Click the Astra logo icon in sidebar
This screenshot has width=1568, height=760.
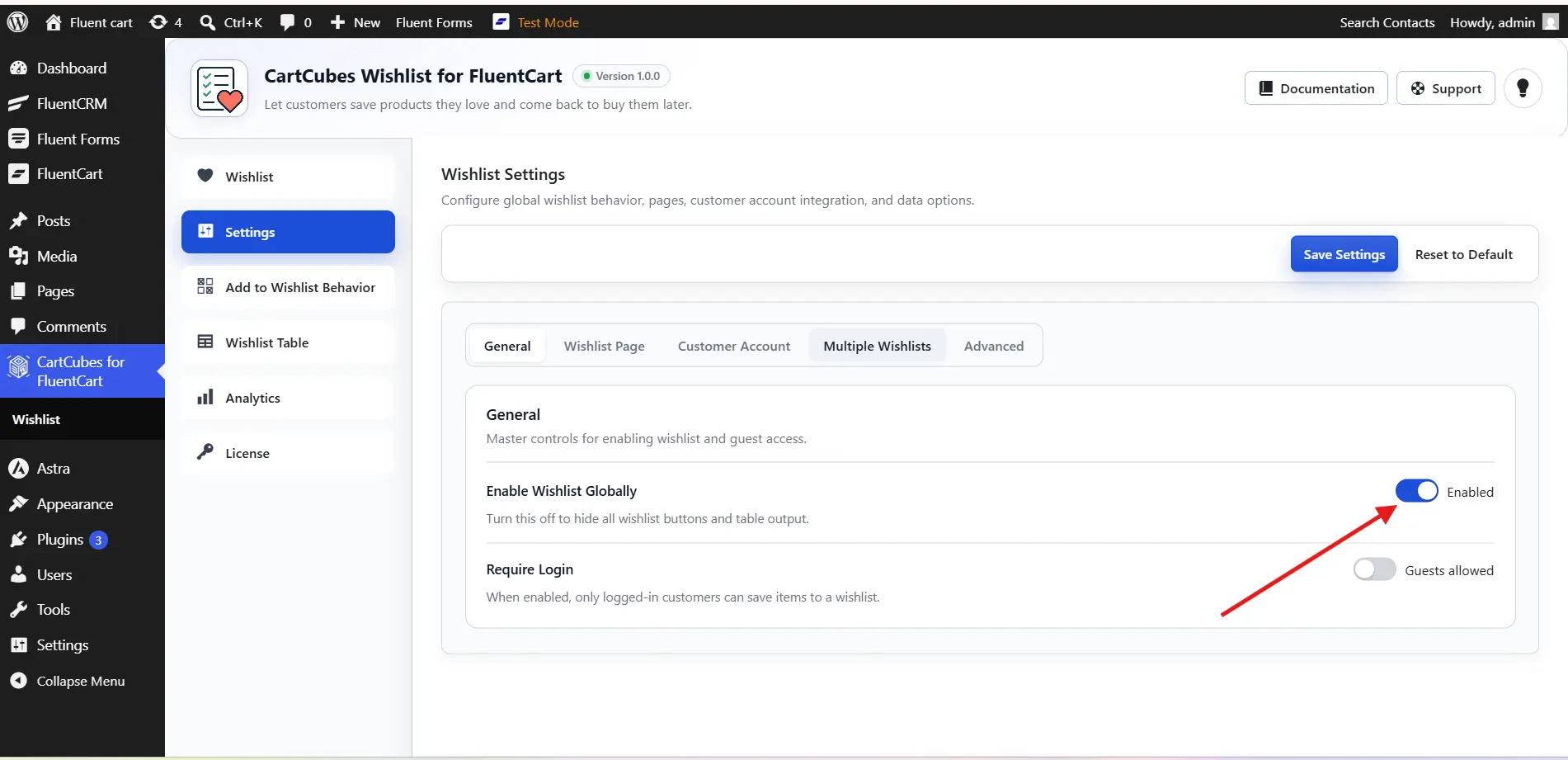tap(18, 468)
